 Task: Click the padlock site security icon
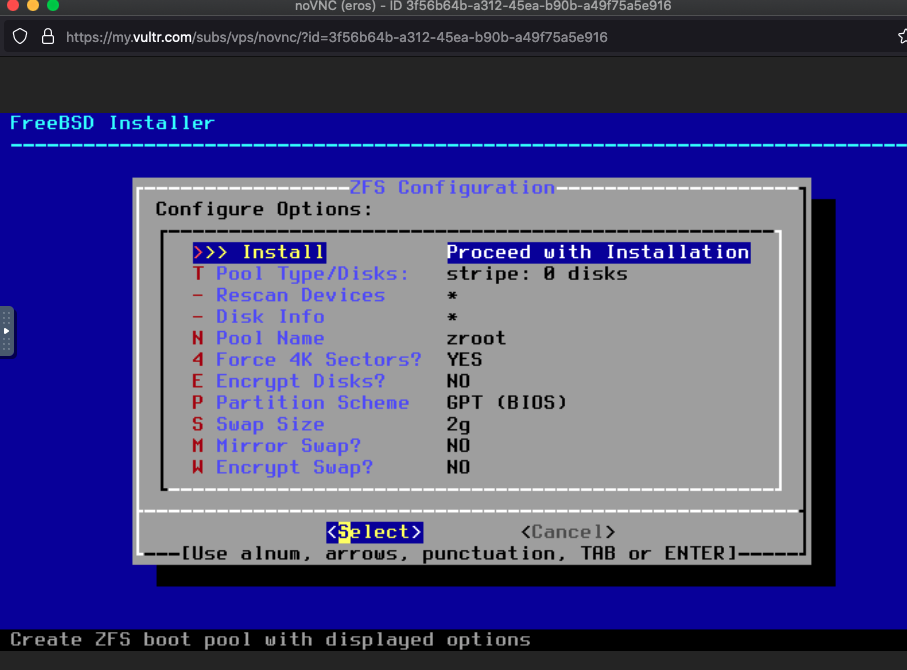click(47, 37)
